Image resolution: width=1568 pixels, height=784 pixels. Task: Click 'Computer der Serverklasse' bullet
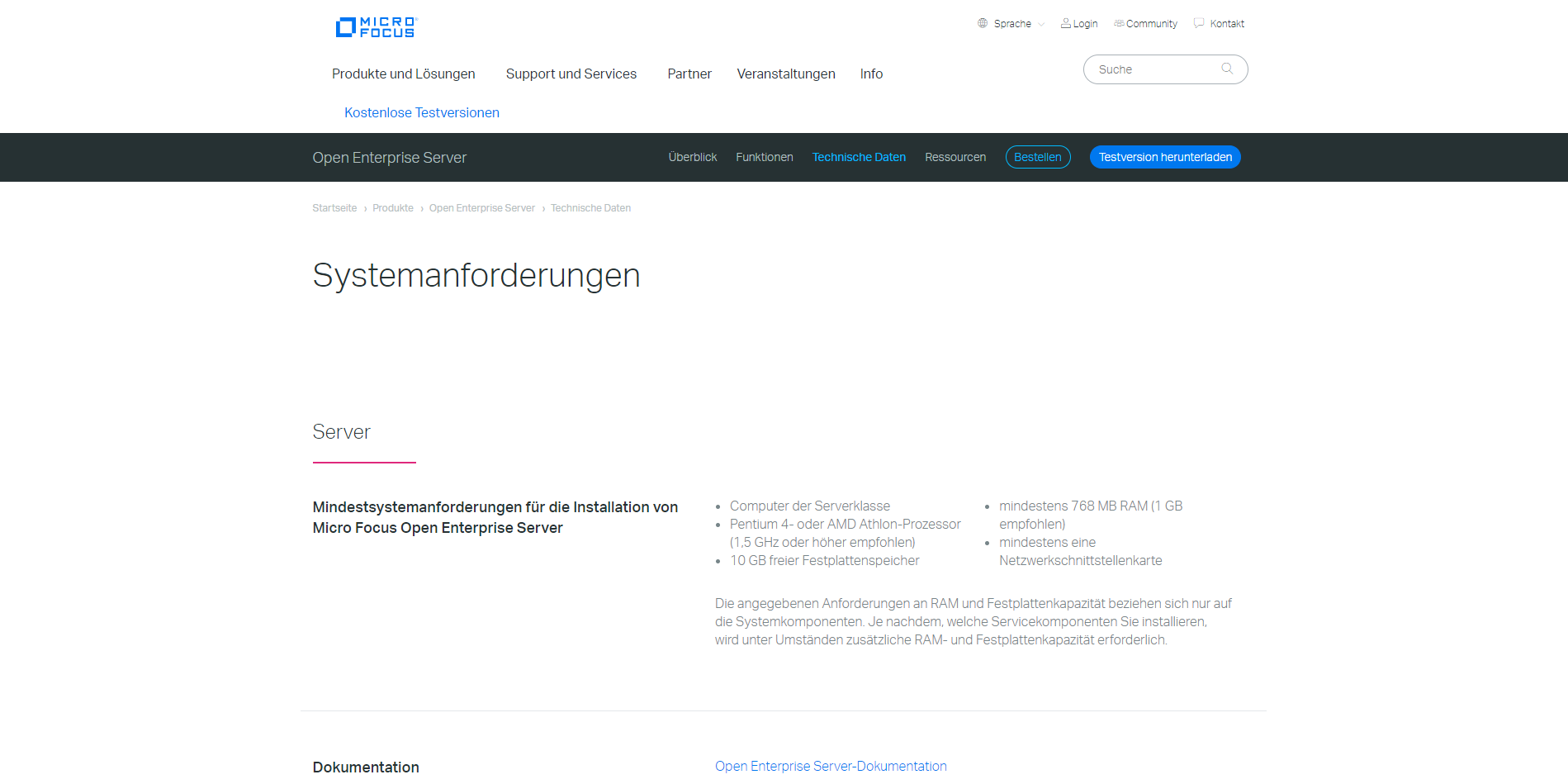(x=810, y=506)
